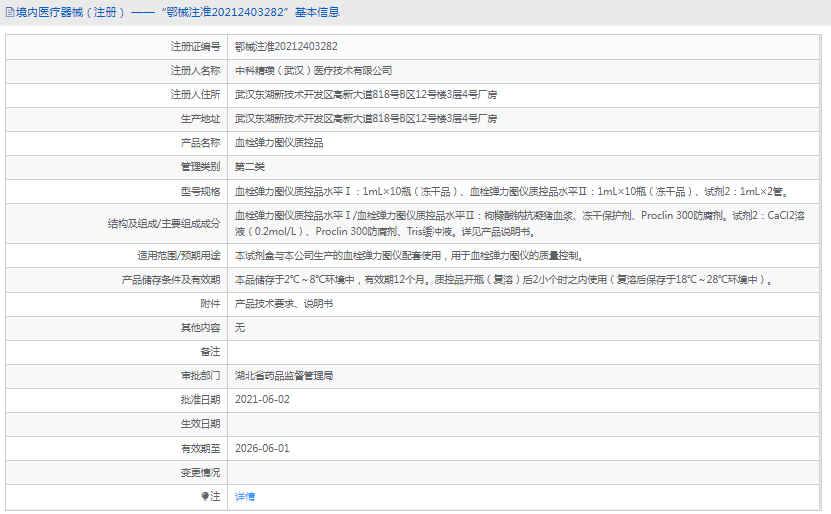This screenshot has height=514, width=831.
Task: Click the 其他内容 label cell
Action: click(x=117, y=327)
